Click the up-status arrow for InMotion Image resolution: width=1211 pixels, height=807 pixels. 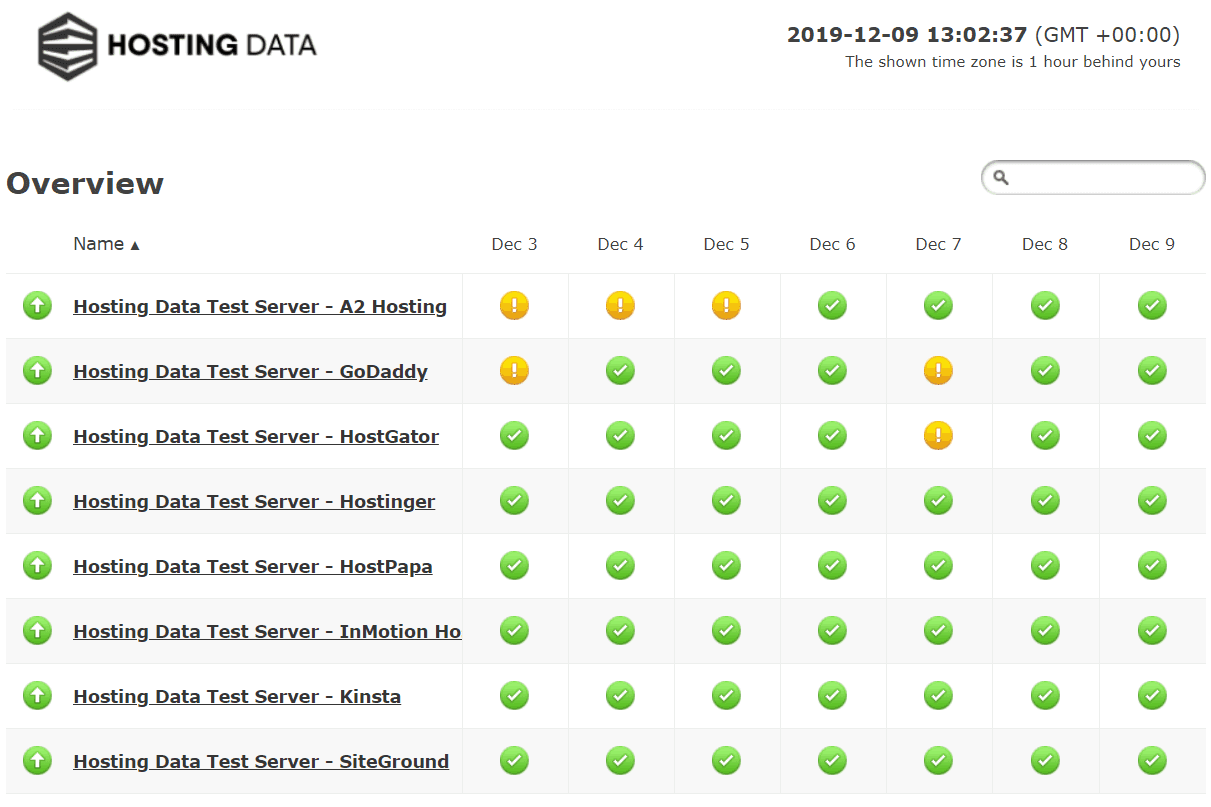37,631
